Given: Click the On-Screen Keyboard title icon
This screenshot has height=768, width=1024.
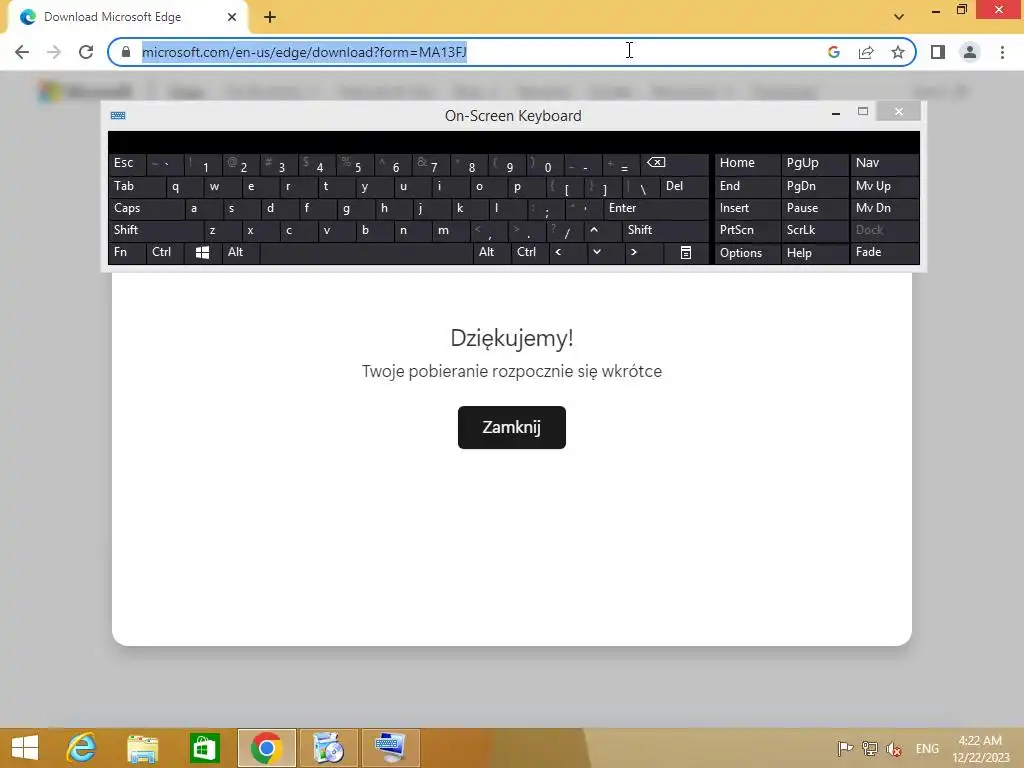Looking at the screenshot, I should click(x=118, y=116).
